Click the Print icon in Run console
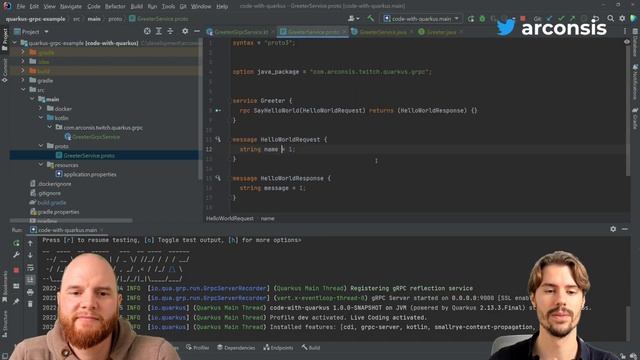This screenshot has width=640, height=360. pos(30,292)
